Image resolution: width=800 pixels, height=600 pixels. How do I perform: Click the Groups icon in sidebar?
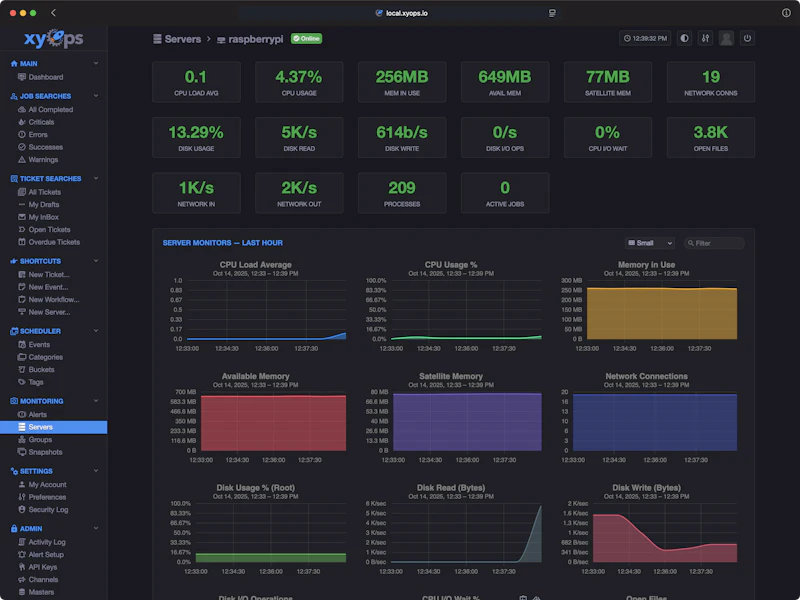pos(21,440)
